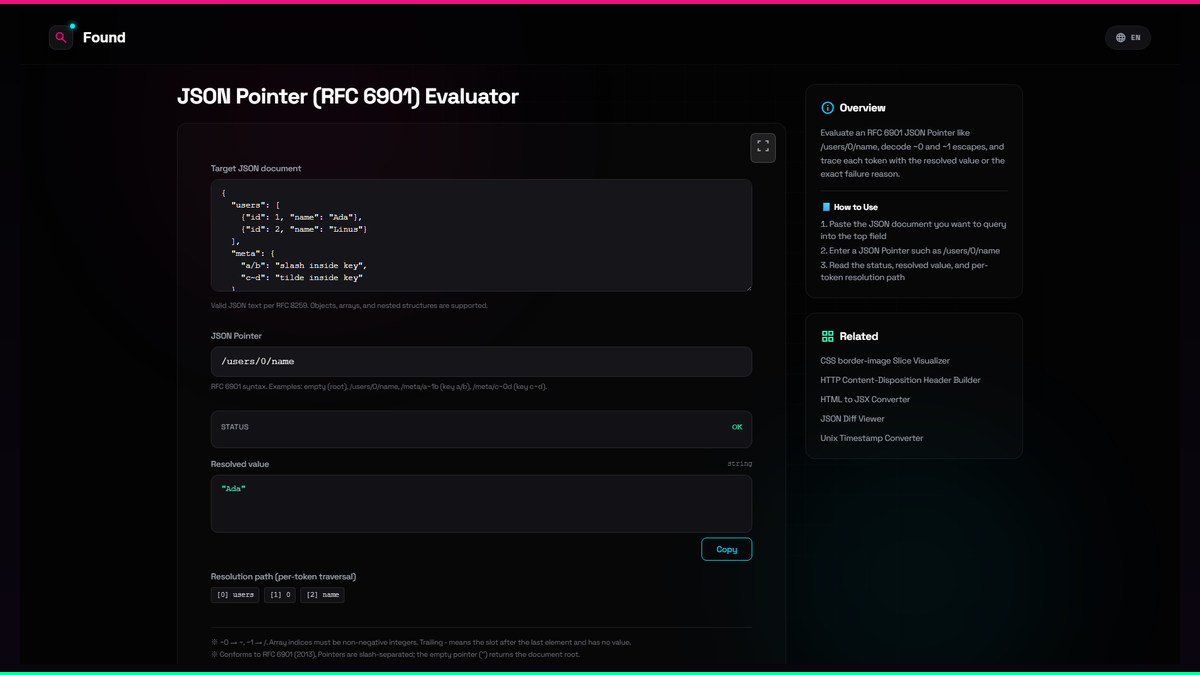Open JSON Diff Viewer link
This screenshot has height=675, width=1200.
tap(853, 419)
